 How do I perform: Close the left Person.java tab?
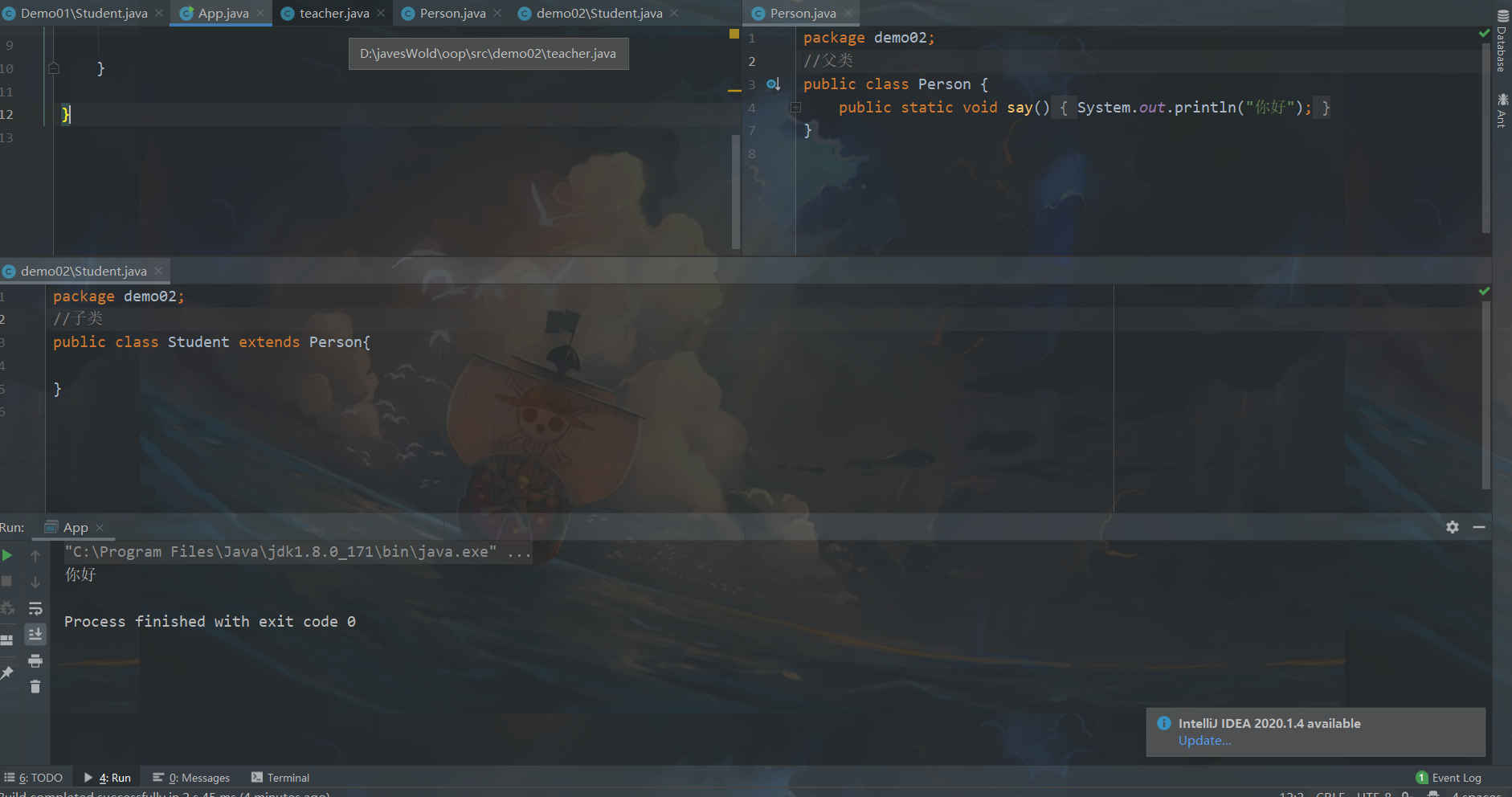(497, 13)
